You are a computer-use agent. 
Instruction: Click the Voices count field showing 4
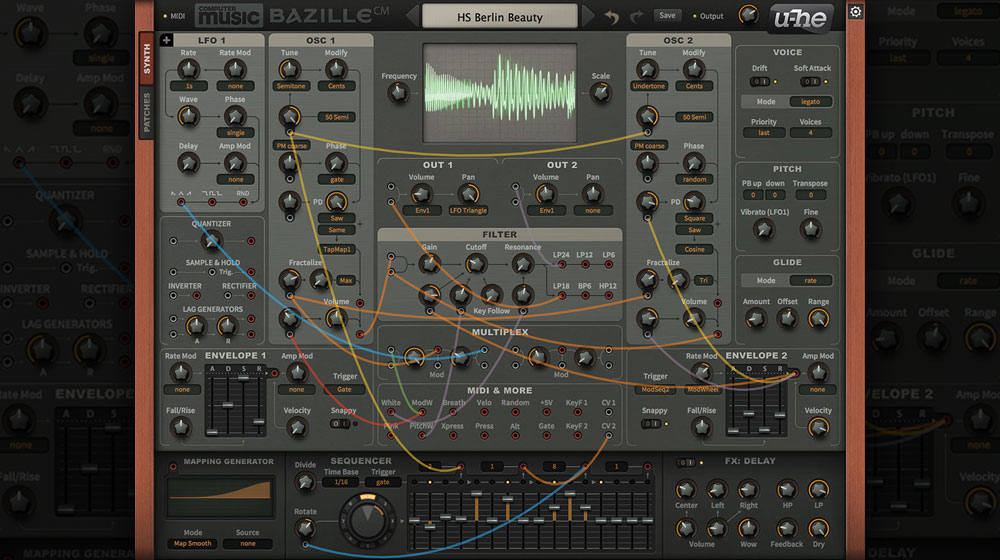[811, 133]
